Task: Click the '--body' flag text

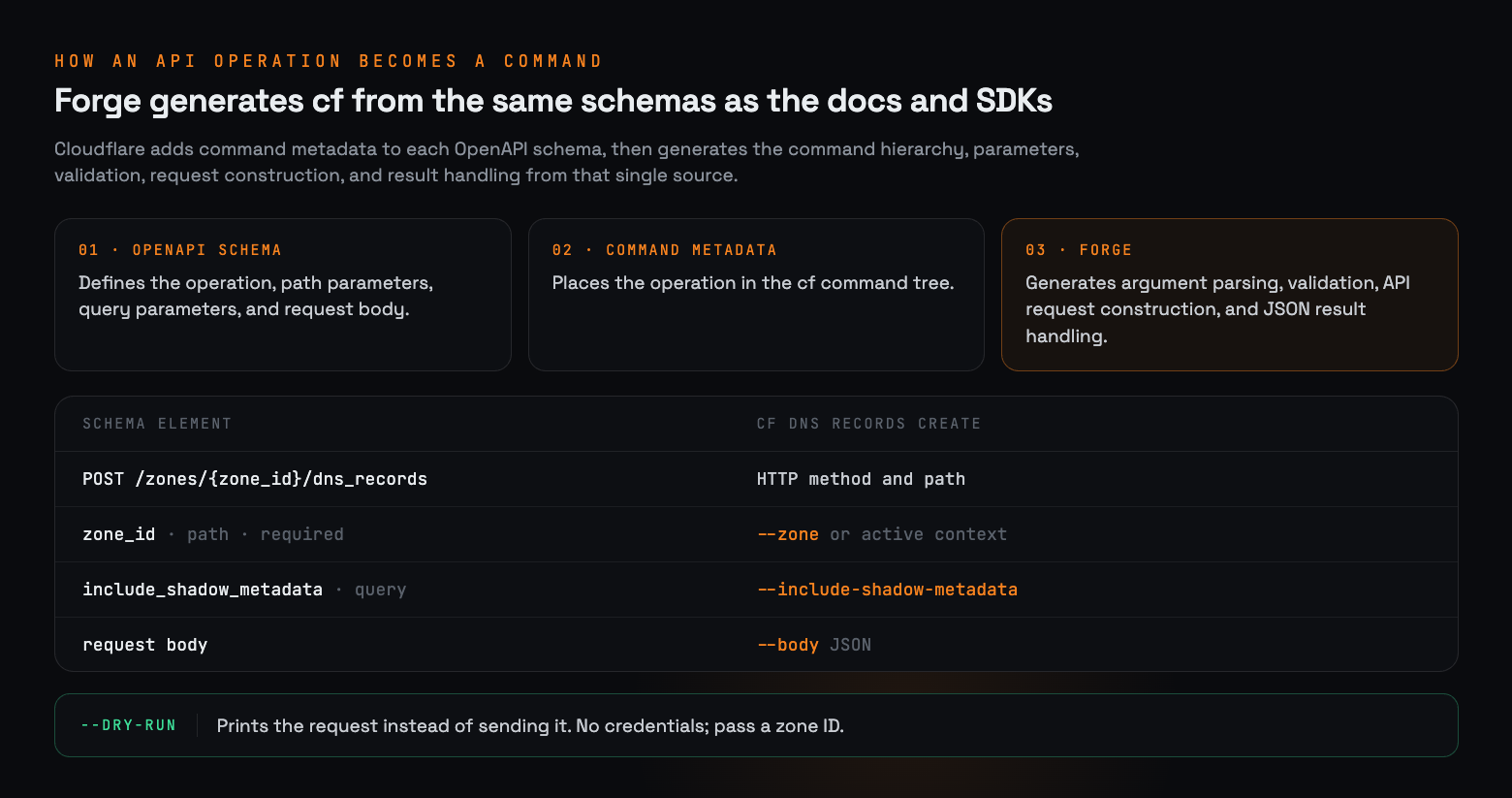Action: pos(788,645)
